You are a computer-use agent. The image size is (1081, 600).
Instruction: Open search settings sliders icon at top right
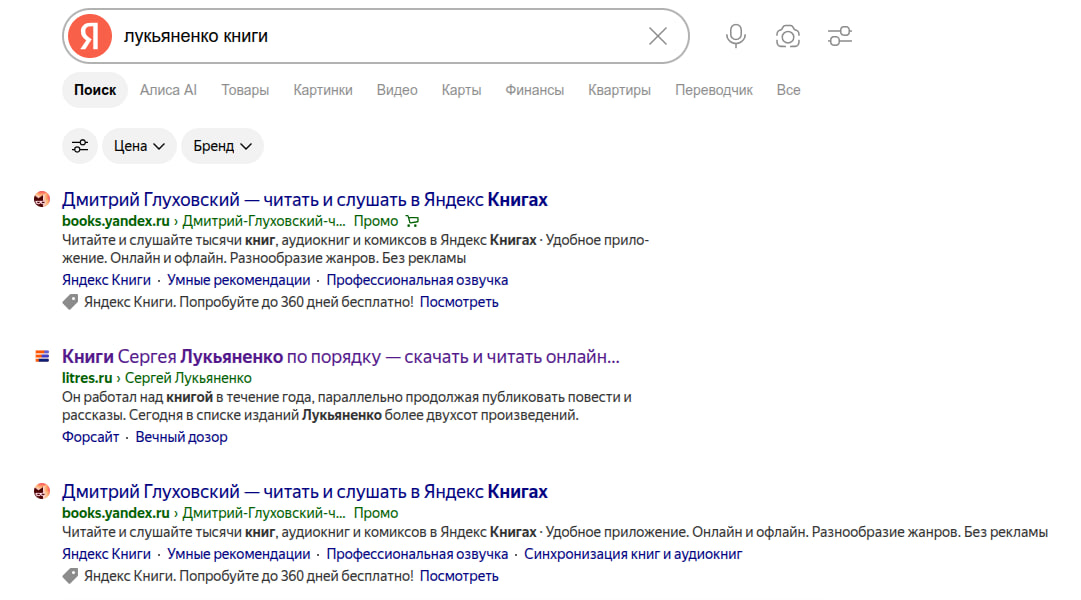tap(840, 36)
